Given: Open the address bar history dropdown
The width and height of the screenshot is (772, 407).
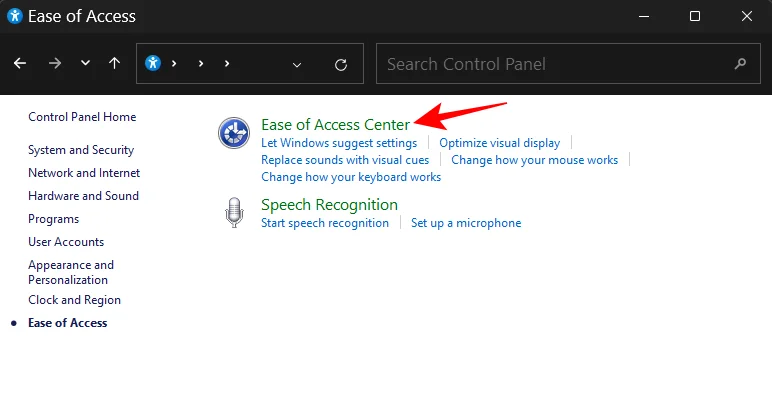Looking at the screenshot, I should click(x=296, y=64).
